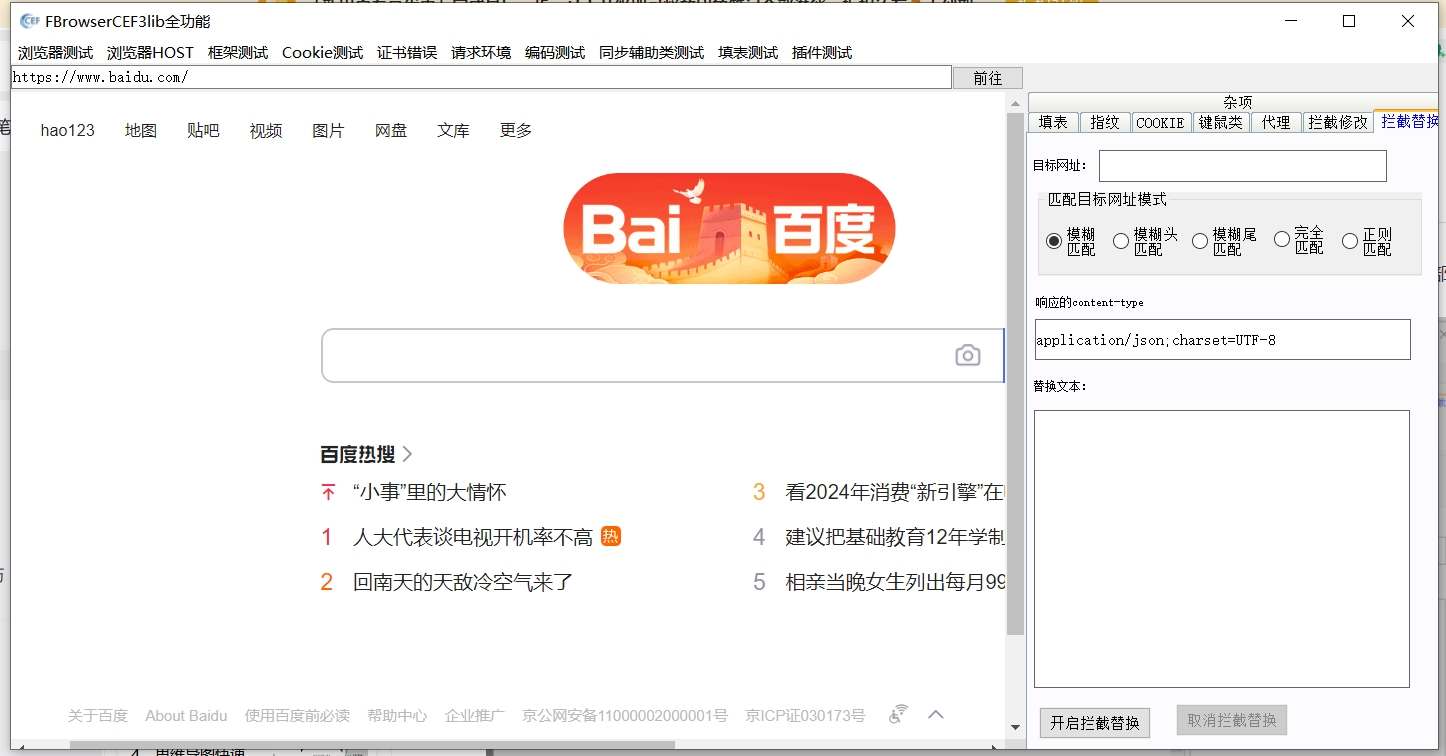
Task: Open the 视频 link
Action: [x=266, y=130]
